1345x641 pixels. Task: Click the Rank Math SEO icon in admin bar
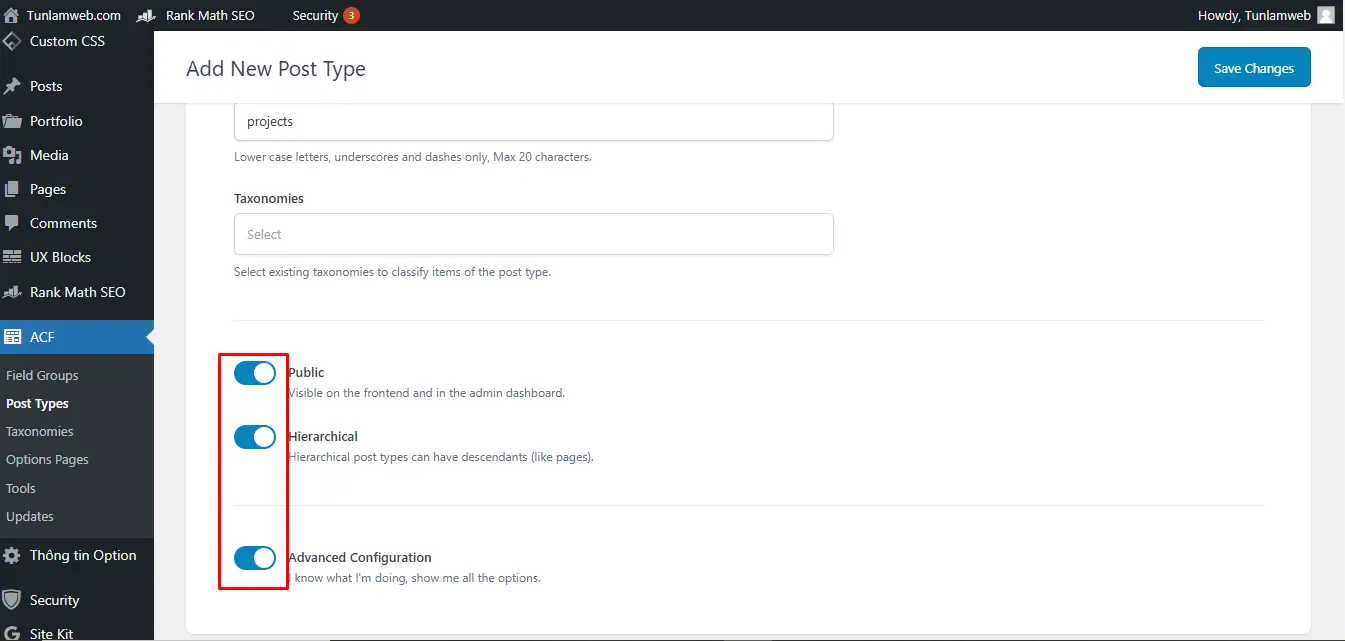[146, 15]
